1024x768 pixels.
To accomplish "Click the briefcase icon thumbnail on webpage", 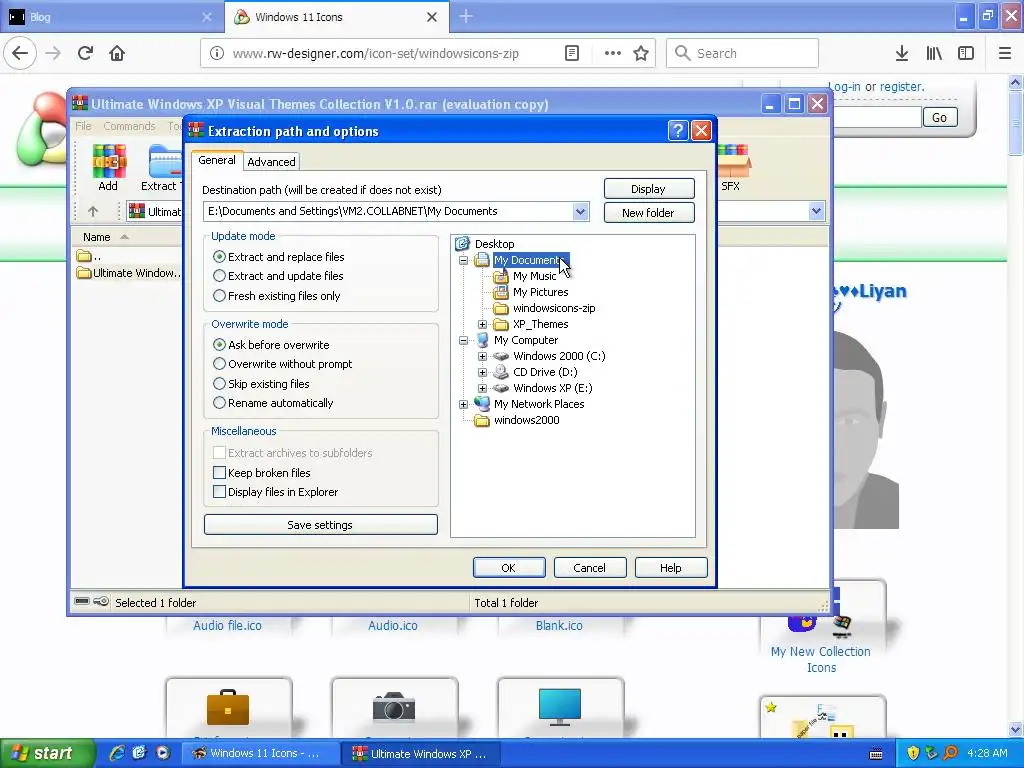I will point(228,708).
